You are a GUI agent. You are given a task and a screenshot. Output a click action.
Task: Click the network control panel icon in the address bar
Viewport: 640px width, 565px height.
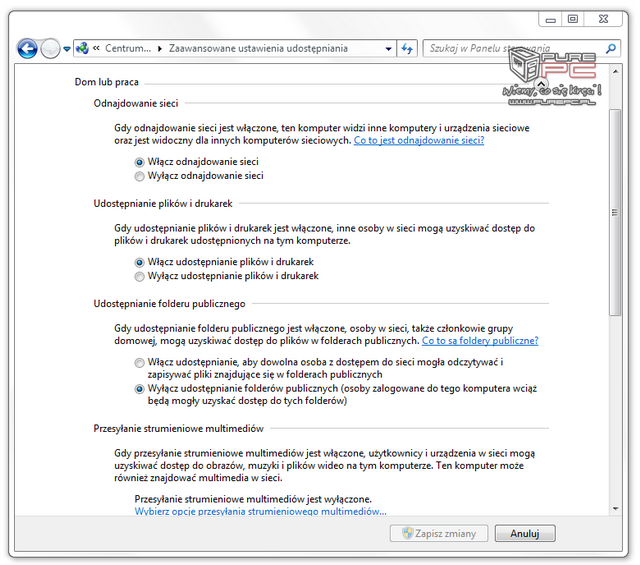click(82, 49)
